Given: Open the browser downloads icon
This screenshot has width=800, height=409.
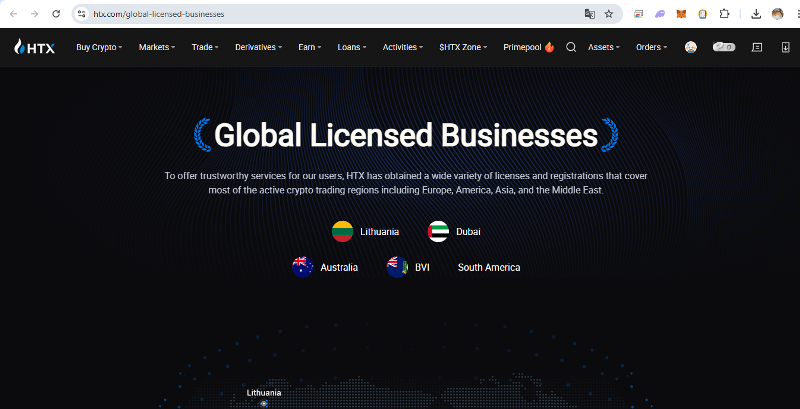Looking at the screenshot, I should coord(757,14).
